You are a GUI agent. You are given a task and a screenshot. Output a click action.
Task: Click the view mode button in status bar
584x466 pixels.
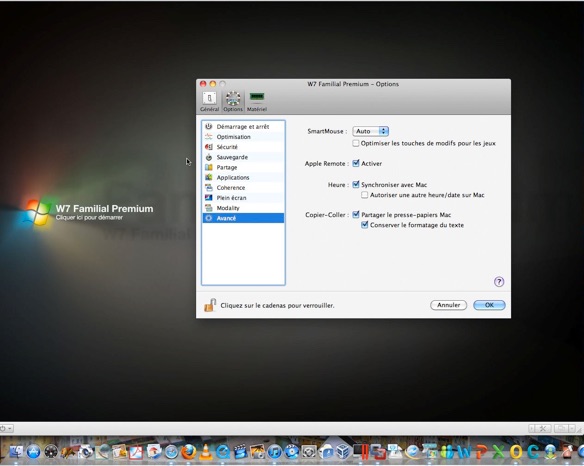click(562, 428)
